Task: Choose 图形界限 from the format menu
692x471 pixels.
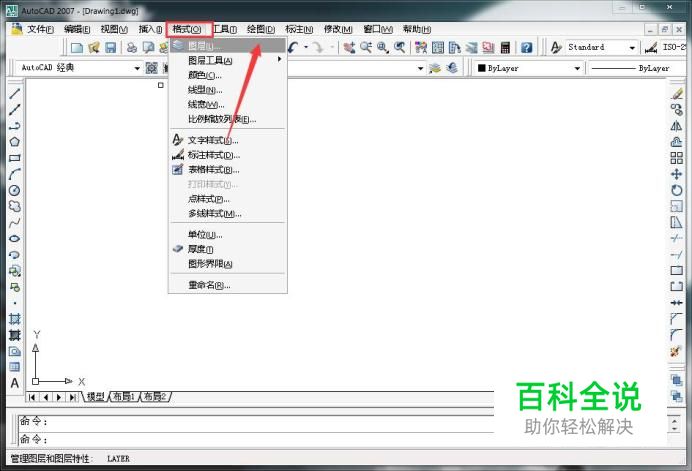Action: click(x=228, y=264)
